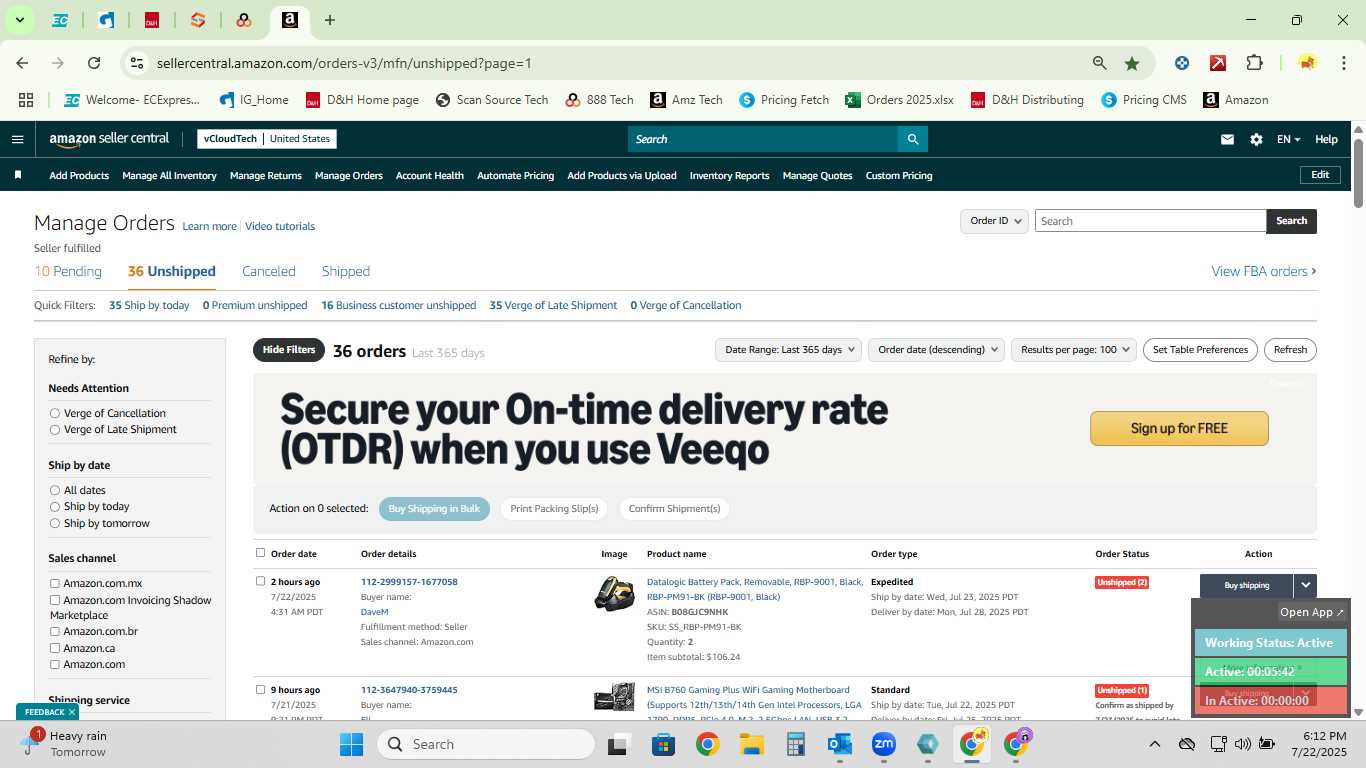Select the Ship by today radio button

55,506
